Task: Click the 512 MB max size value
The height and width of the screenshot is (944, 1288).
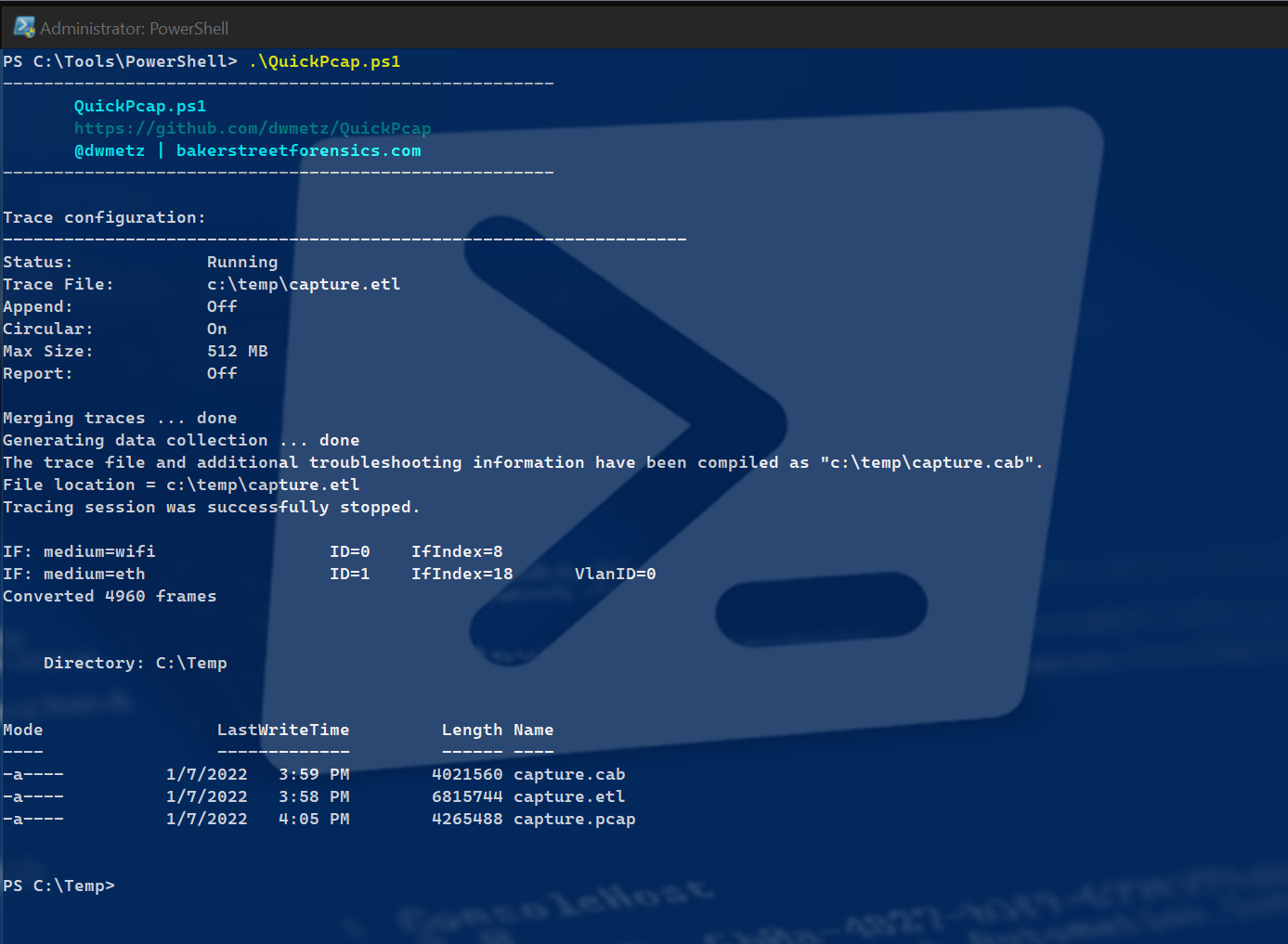Action: click(238, 352)
